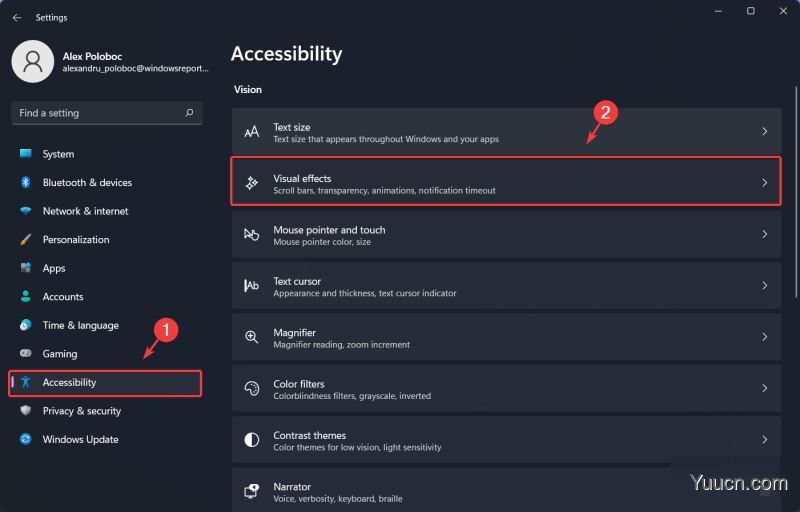Open the Apps section in sidebar
800x512 pixels.
pos(54,268)
